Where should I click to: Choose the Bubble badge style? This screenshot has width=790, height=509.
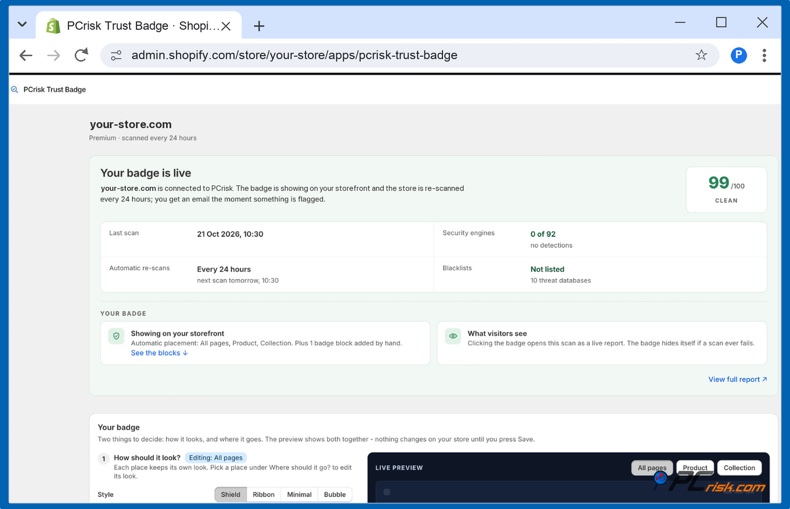(x=335, y=494)
